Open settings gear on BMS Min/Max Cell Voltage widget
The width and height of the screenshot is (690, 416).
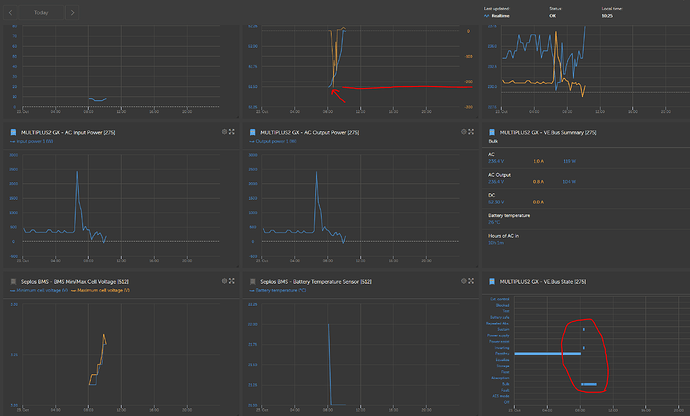[x=222, y=281]
